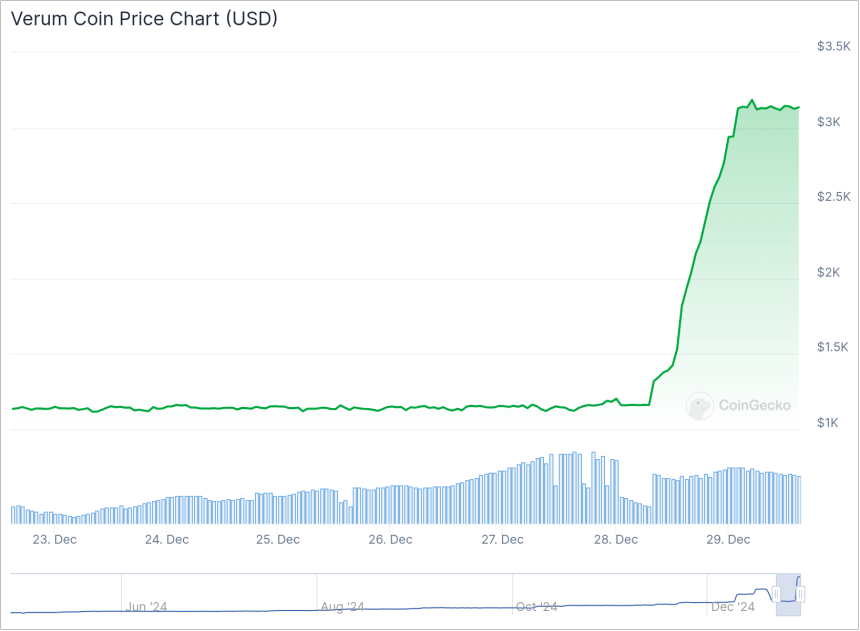This screenshot has width=860, height=631.
Task: Click the CoinGecko logo watermark
Action: click(x=739, y=405)
